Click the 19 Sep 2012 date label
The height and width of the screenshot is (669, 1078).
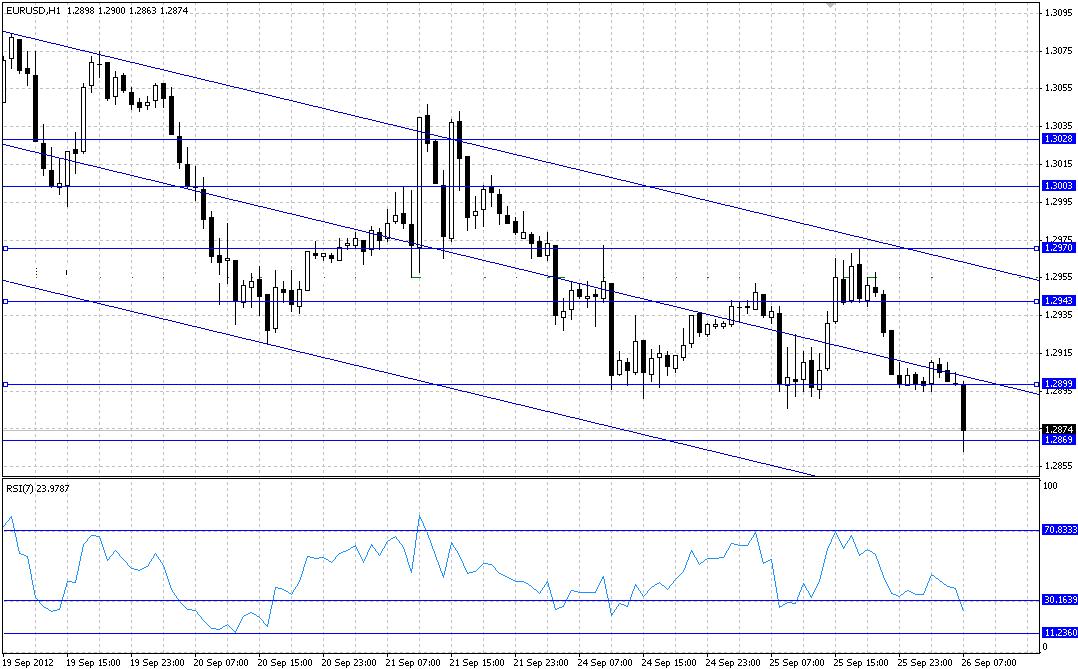pyautogui.click(x=26, y=662)
